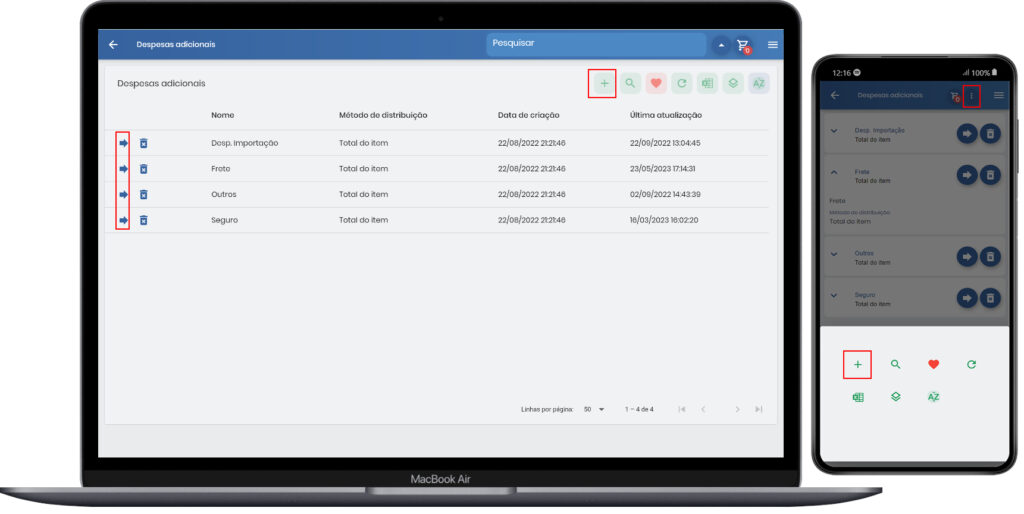The image size is (1024, 514).
Task: Open the Frete row arrow on laptop
Action: 123,169
